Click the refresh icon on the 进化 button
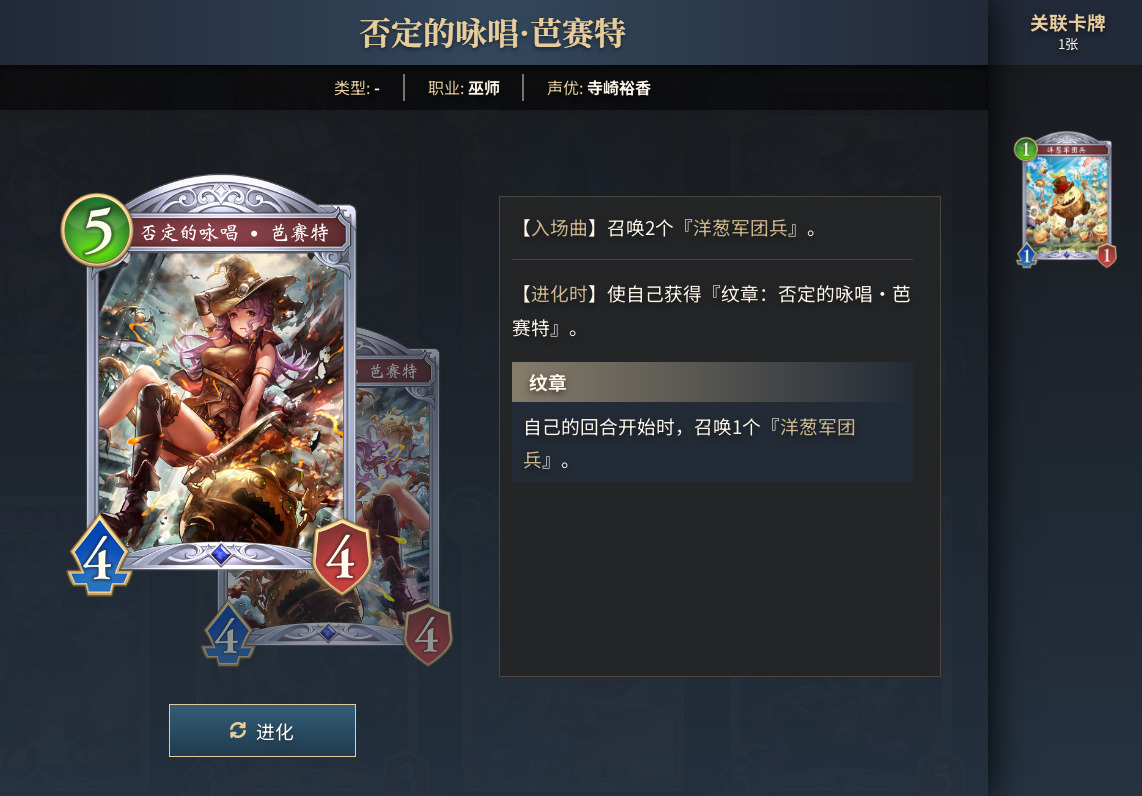1142x796 pixels. (238, 730)
